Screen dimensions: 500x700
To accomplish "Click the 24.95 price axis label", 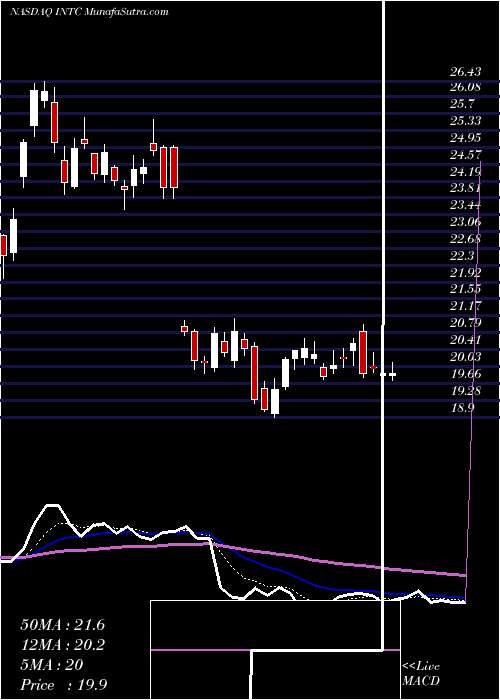I will (465, 138).
